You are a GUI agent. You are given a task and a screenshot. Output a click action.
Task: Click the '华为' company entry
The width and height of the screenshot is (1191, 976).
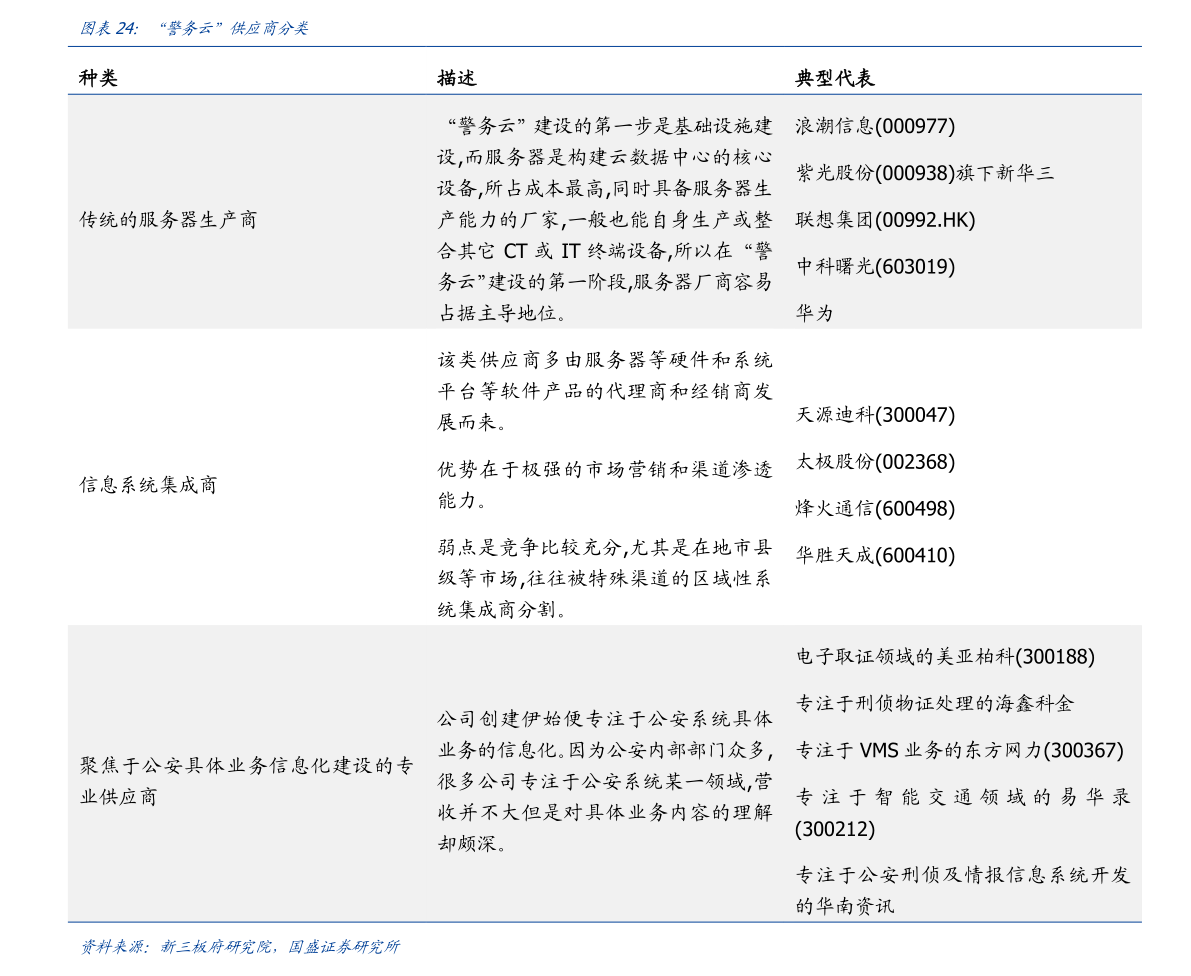coord(814,313)
